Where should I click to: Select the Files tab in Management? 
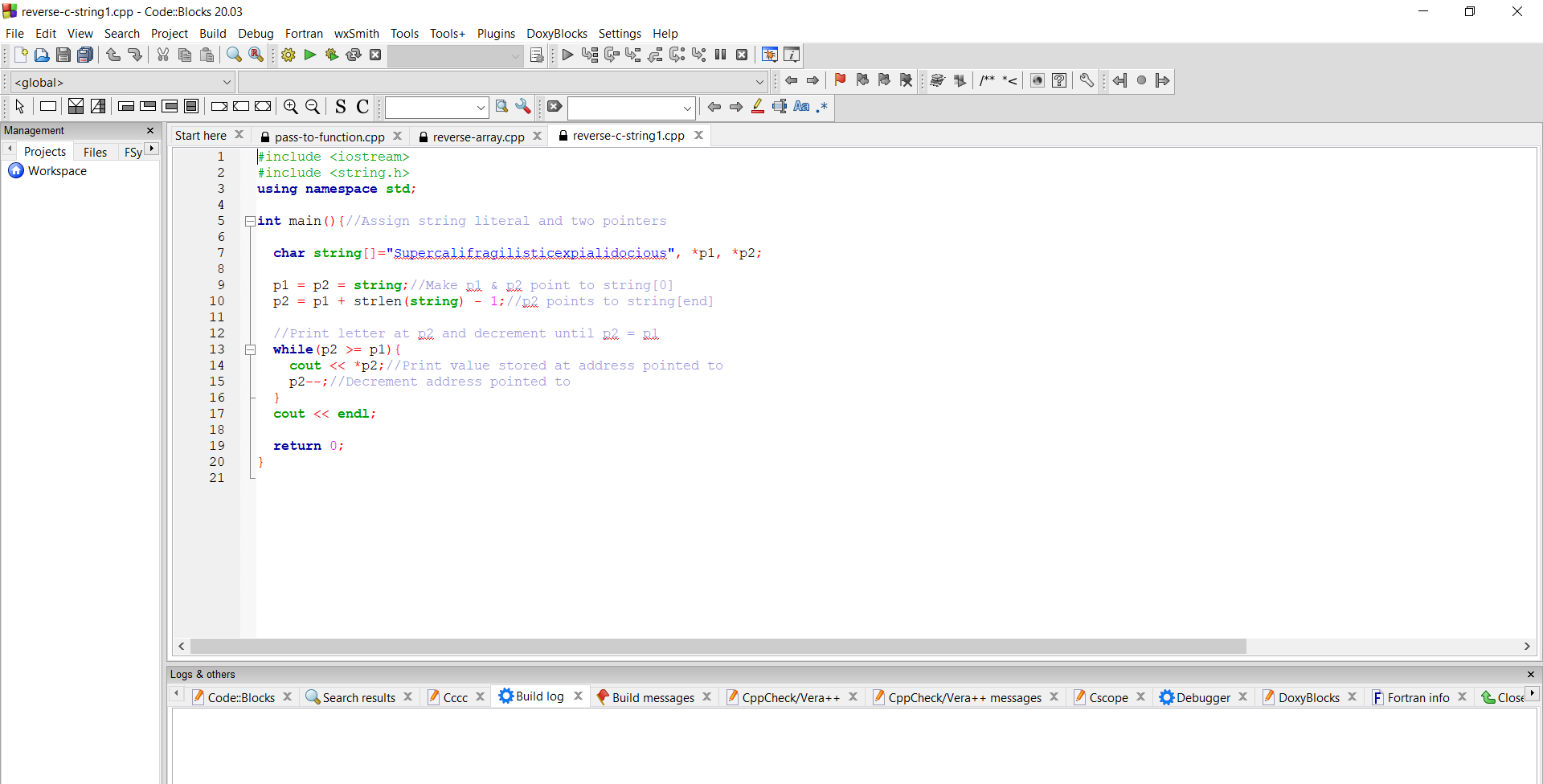coord(95,152)
